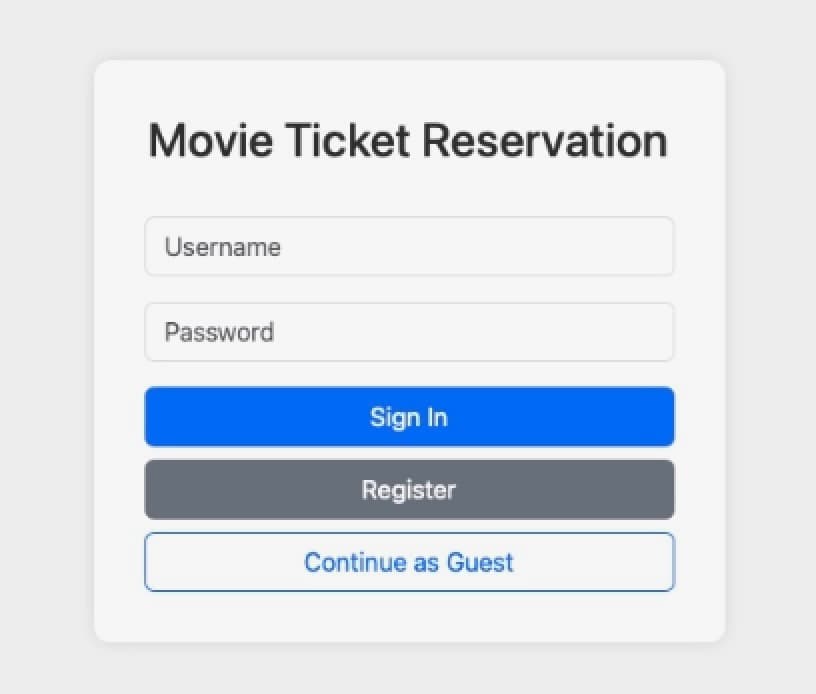This screenshot has height=694, width=816.
Task: Proceed without an account as Guest
Action: (x=409, y=562)
